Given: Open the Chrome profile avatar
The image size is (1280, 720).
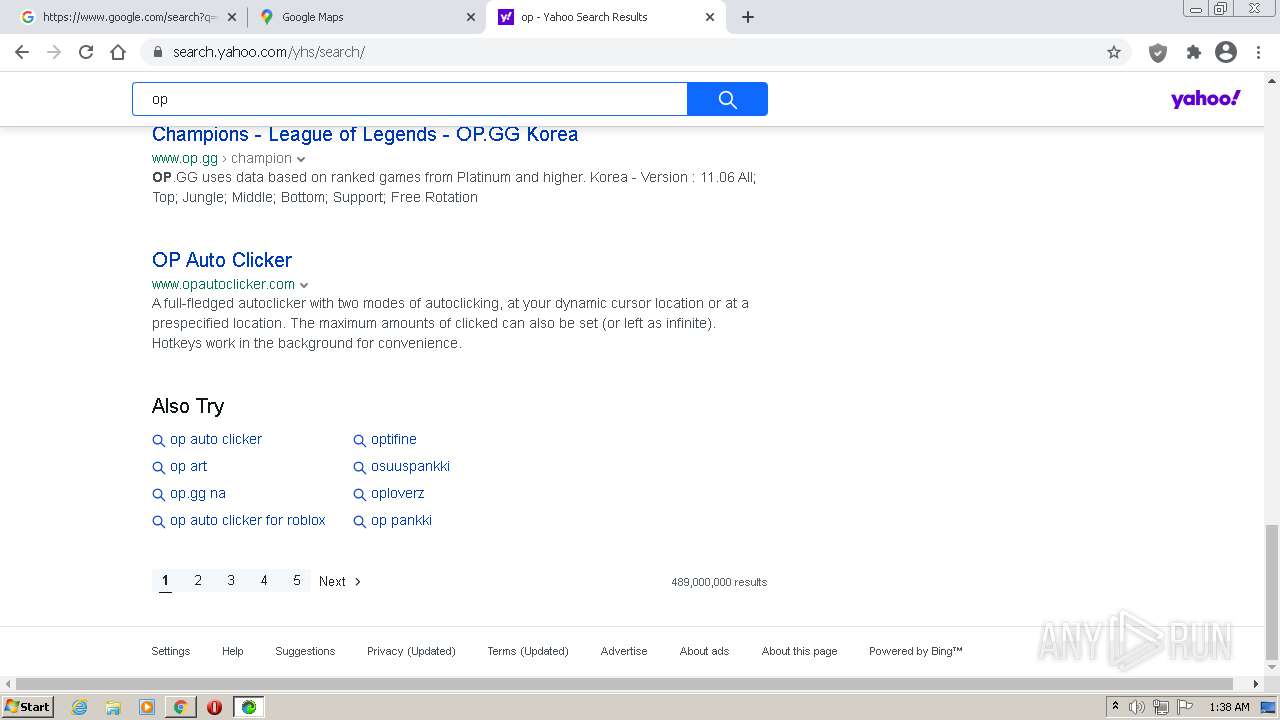Looking at the screenshot, I should pos(1226,52).
